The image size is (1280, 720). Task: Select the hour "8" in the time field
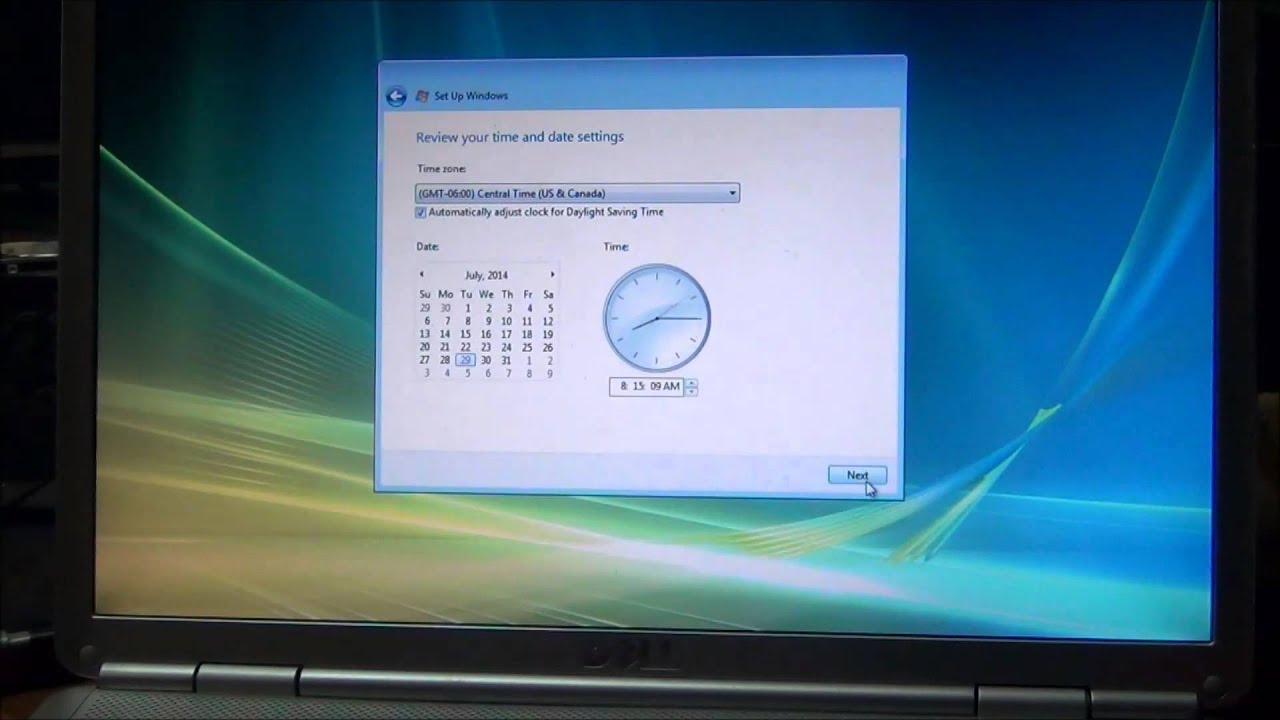[x=623, y=386]
